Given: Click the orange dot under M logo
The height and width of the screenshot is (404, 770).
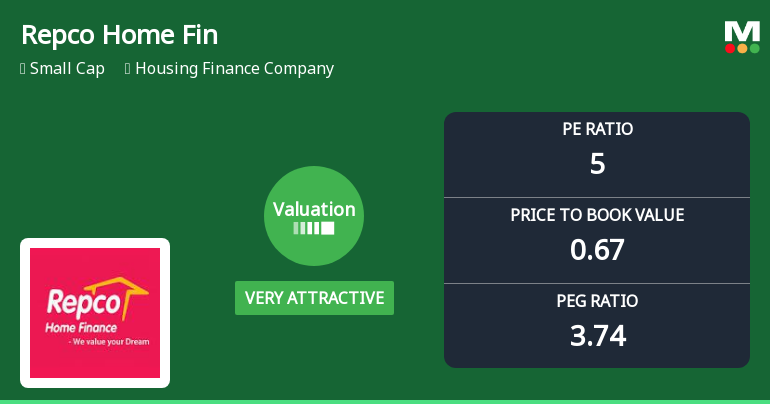Looking at the screenshot, I should [743, 48].
